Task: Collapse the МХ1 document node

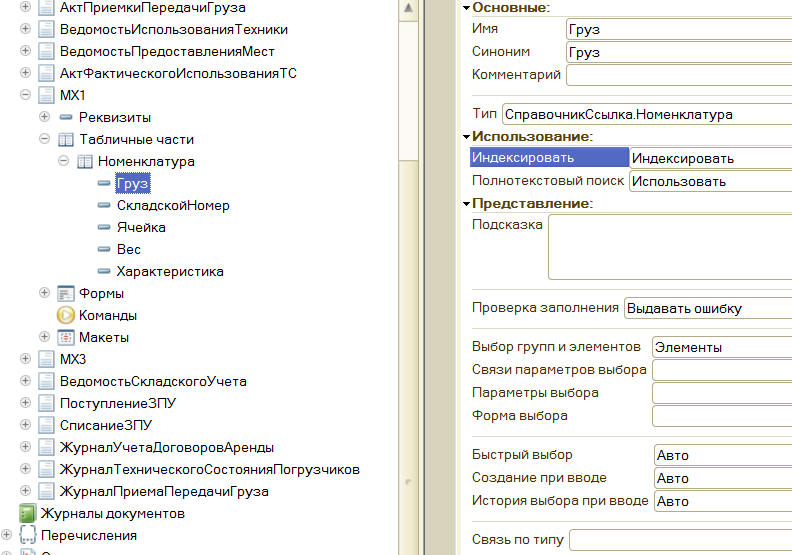Action: coord(25,94)
